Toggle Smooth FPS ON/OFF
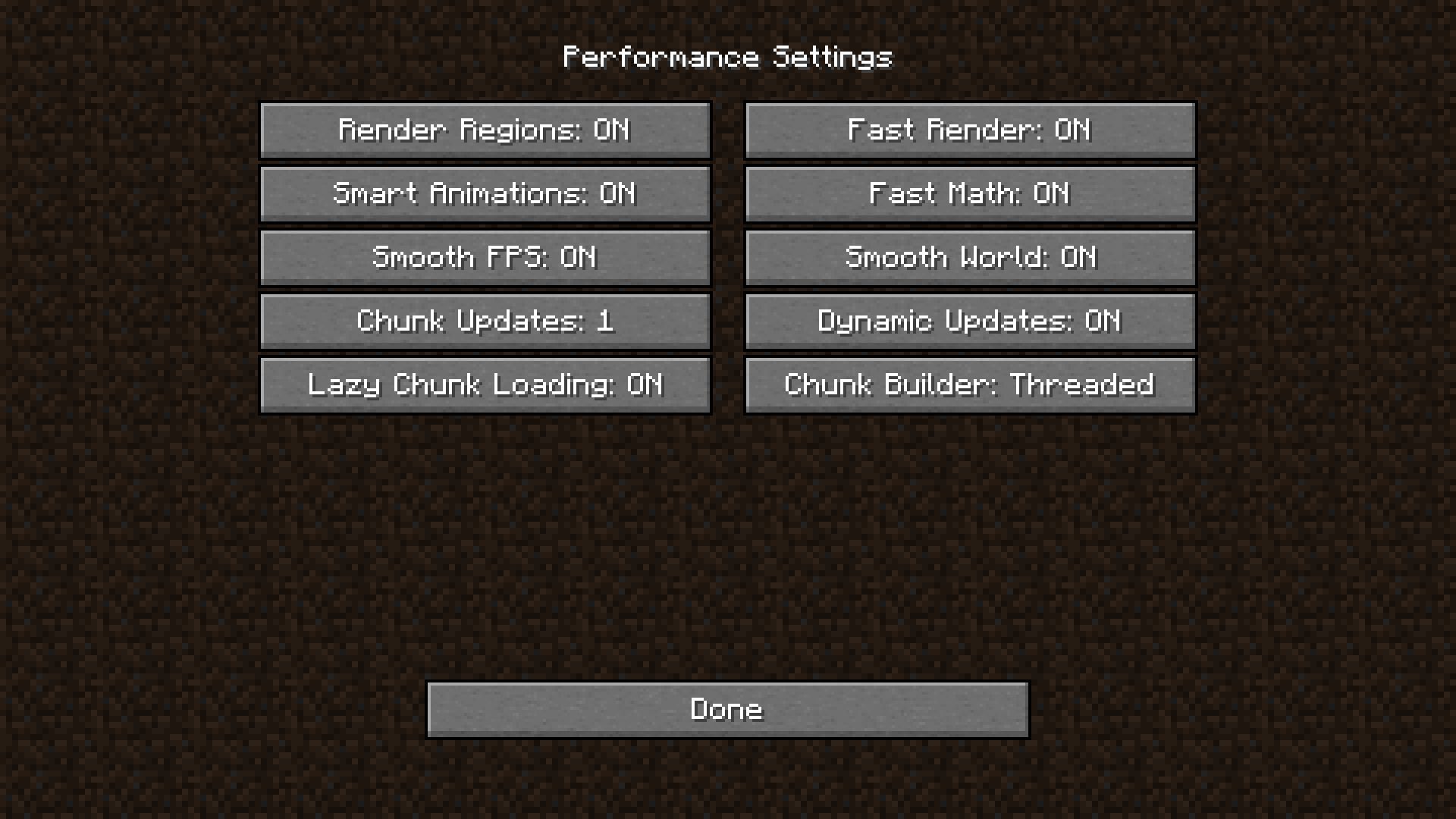The height and width of the screenshot is (819, 1456). (485, 257)
